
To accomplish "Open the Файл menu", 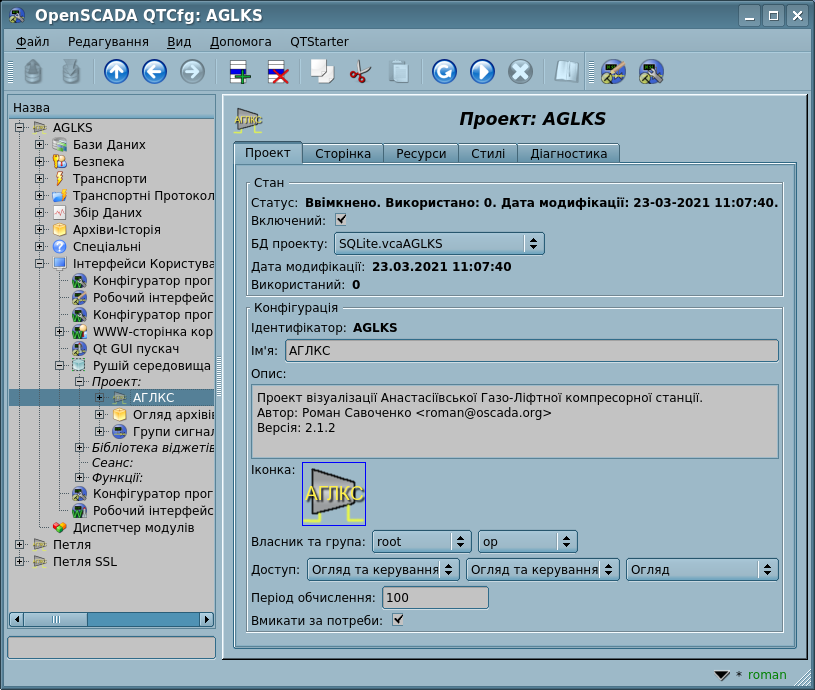I will (x=33, y=42).
